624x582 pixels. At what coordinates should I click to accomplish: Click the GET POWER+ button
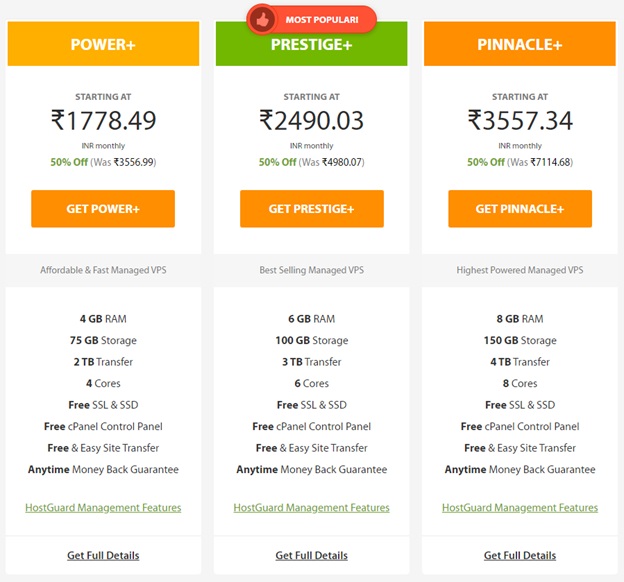103,209
